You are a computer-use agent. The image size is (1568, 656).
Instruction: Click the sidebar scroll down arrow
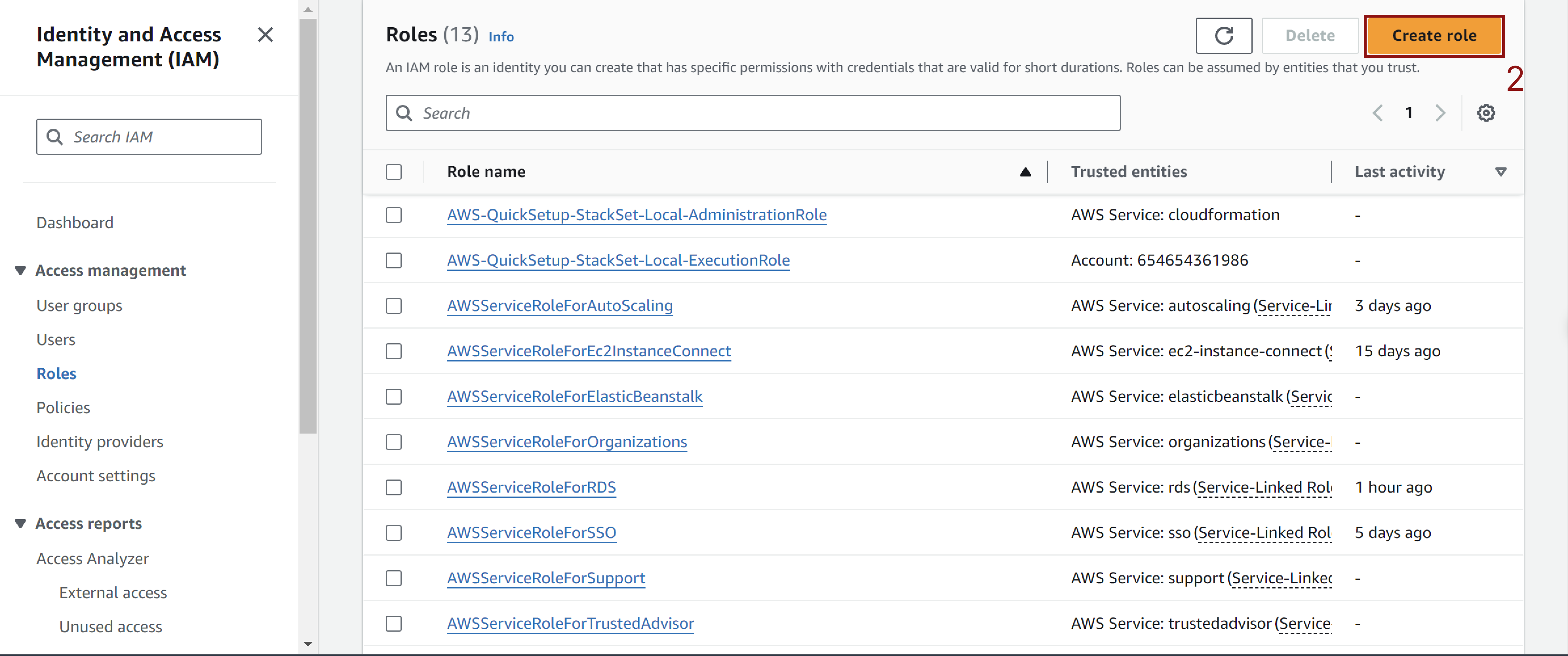tap(308, 644)
